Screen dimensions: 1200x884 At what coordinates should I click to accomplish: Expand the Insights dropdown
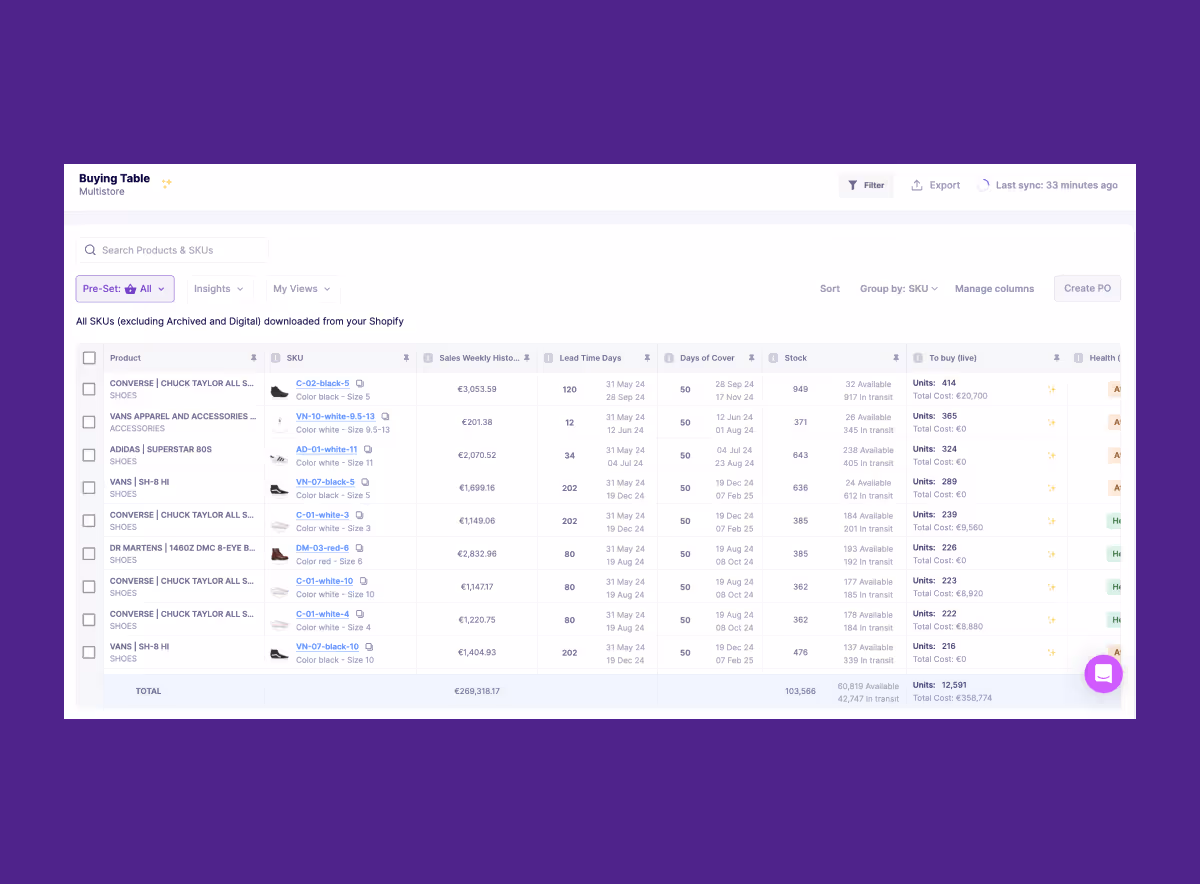coord(220,289)
